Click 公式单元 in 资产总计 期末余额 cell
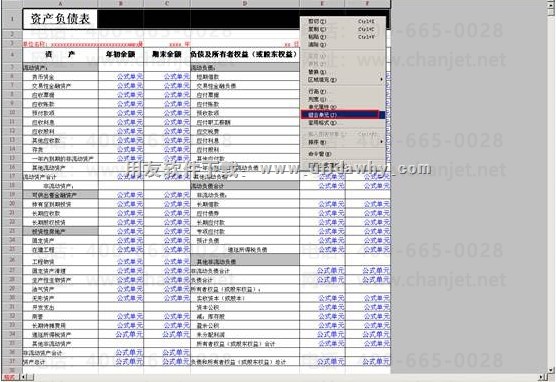This screenshot has height=382, width=556. click(x=176, y=361)
